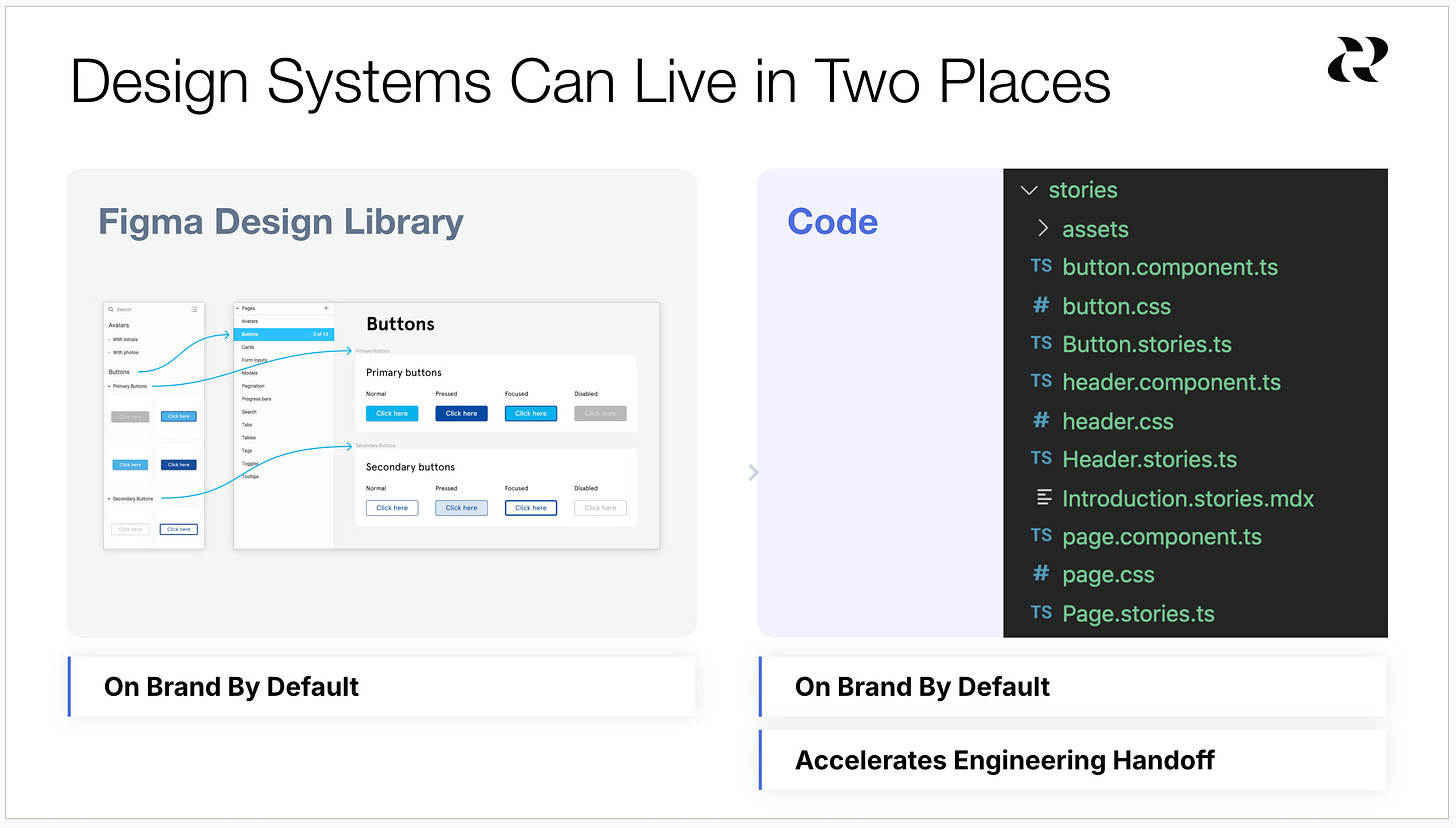Select the outlined focused secondary thumbnail in assets panel

179,529
